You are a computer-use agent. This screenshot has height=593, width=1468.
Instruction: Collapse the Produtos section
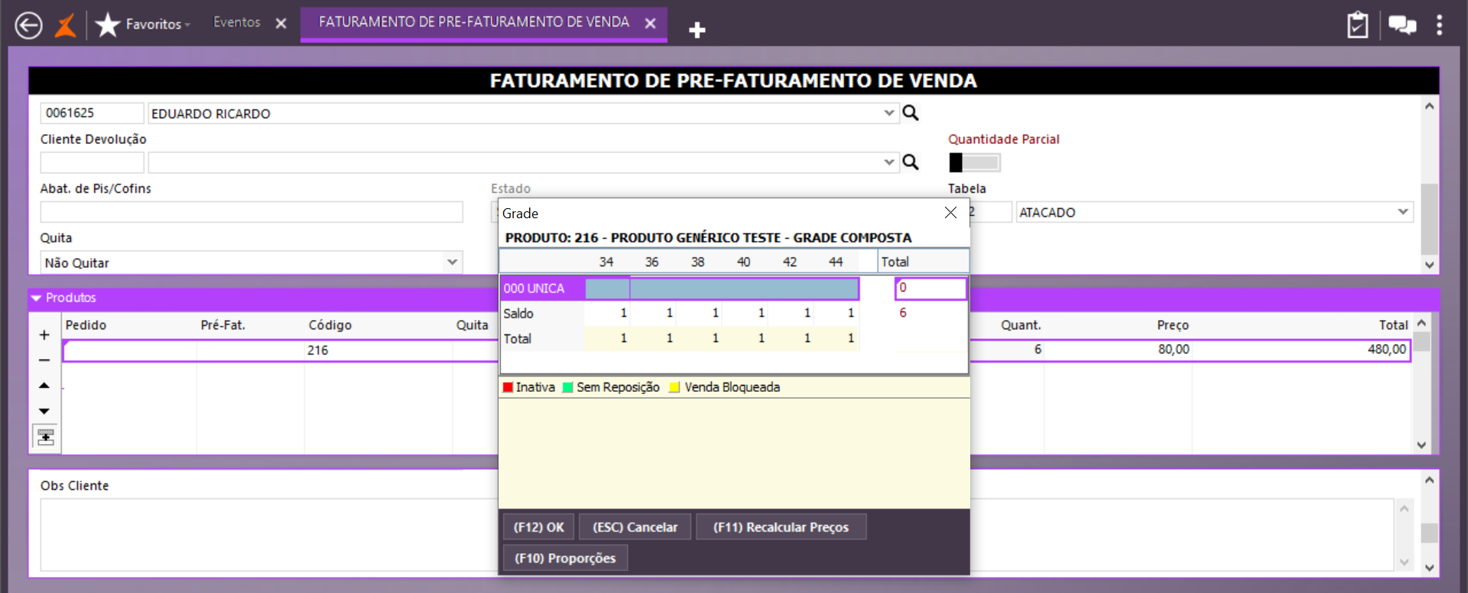click(x=36, y=298)
